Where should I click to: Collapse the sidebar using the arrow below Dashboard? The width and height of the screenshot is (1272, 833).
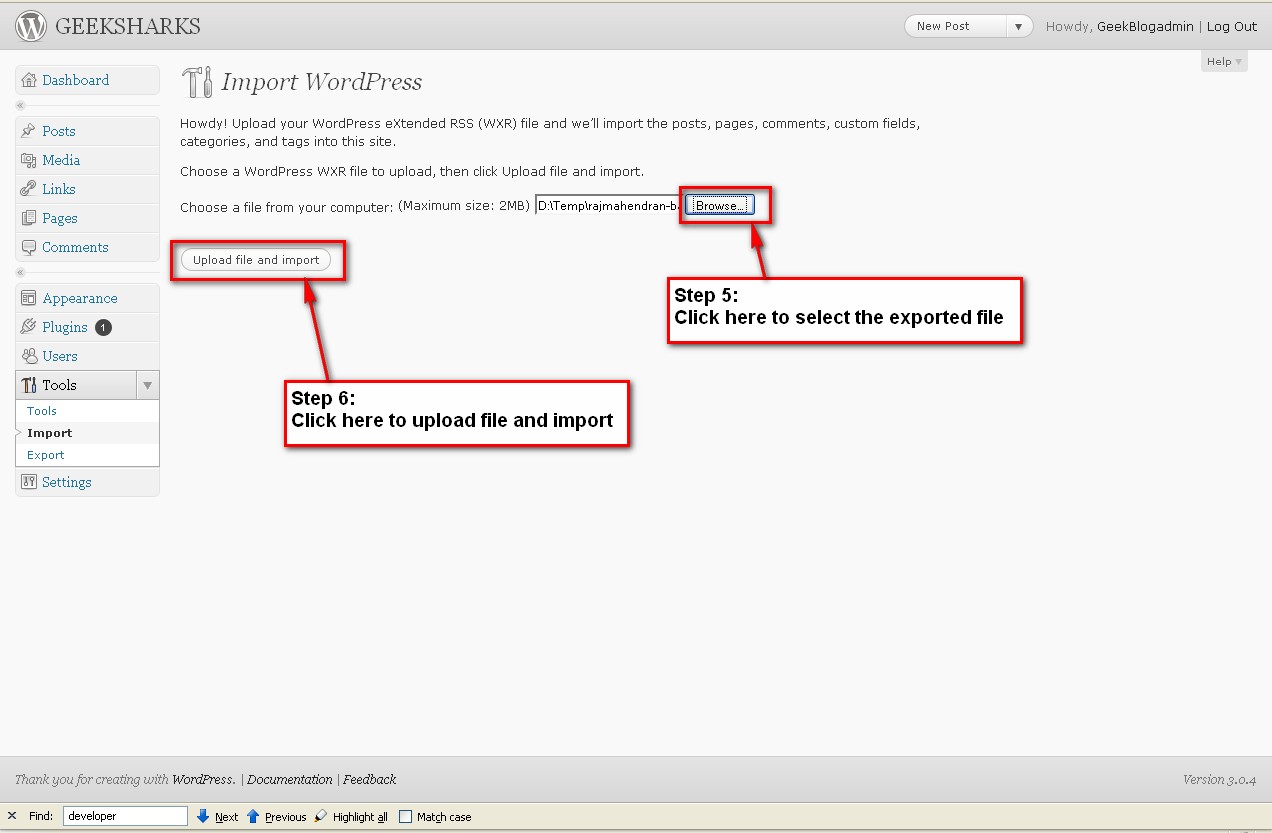tap(21, 105)
